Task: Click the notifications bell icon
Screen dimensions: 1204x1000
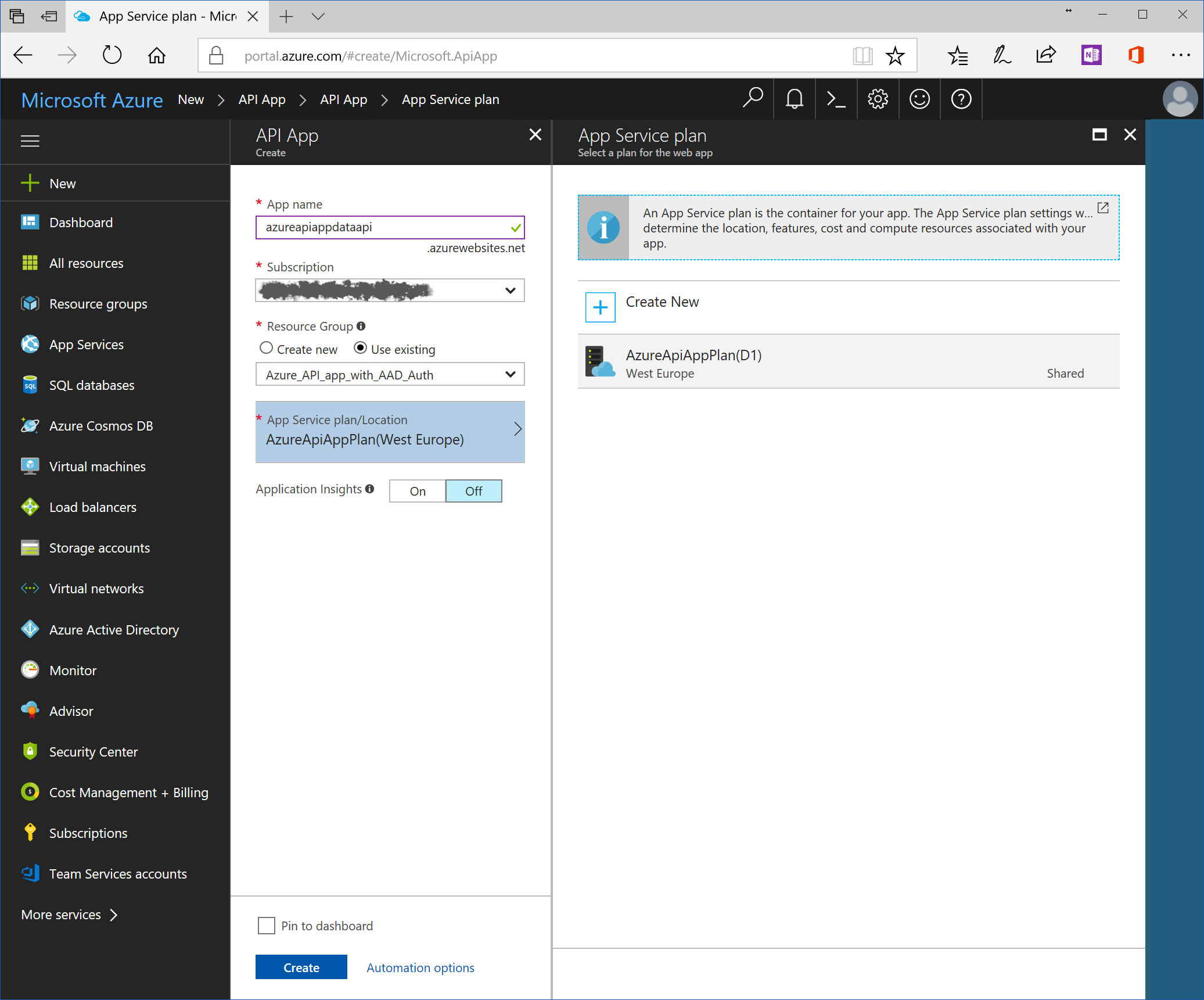Action: [794, 99]
